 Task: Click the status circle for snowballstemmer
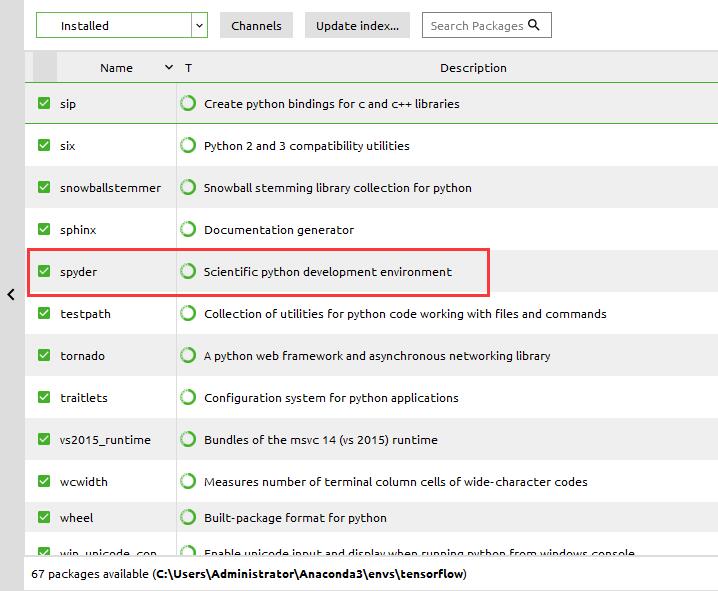(187, 187)
